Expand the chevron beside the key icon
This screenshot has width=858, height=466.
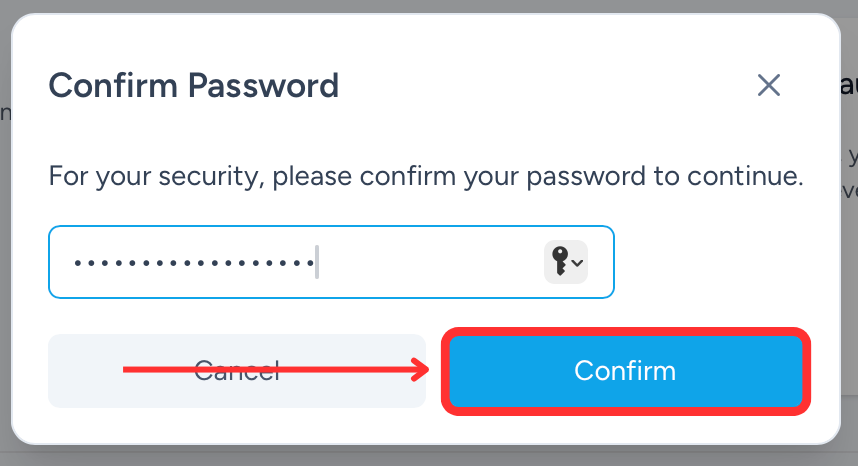(x=577, y=263)
